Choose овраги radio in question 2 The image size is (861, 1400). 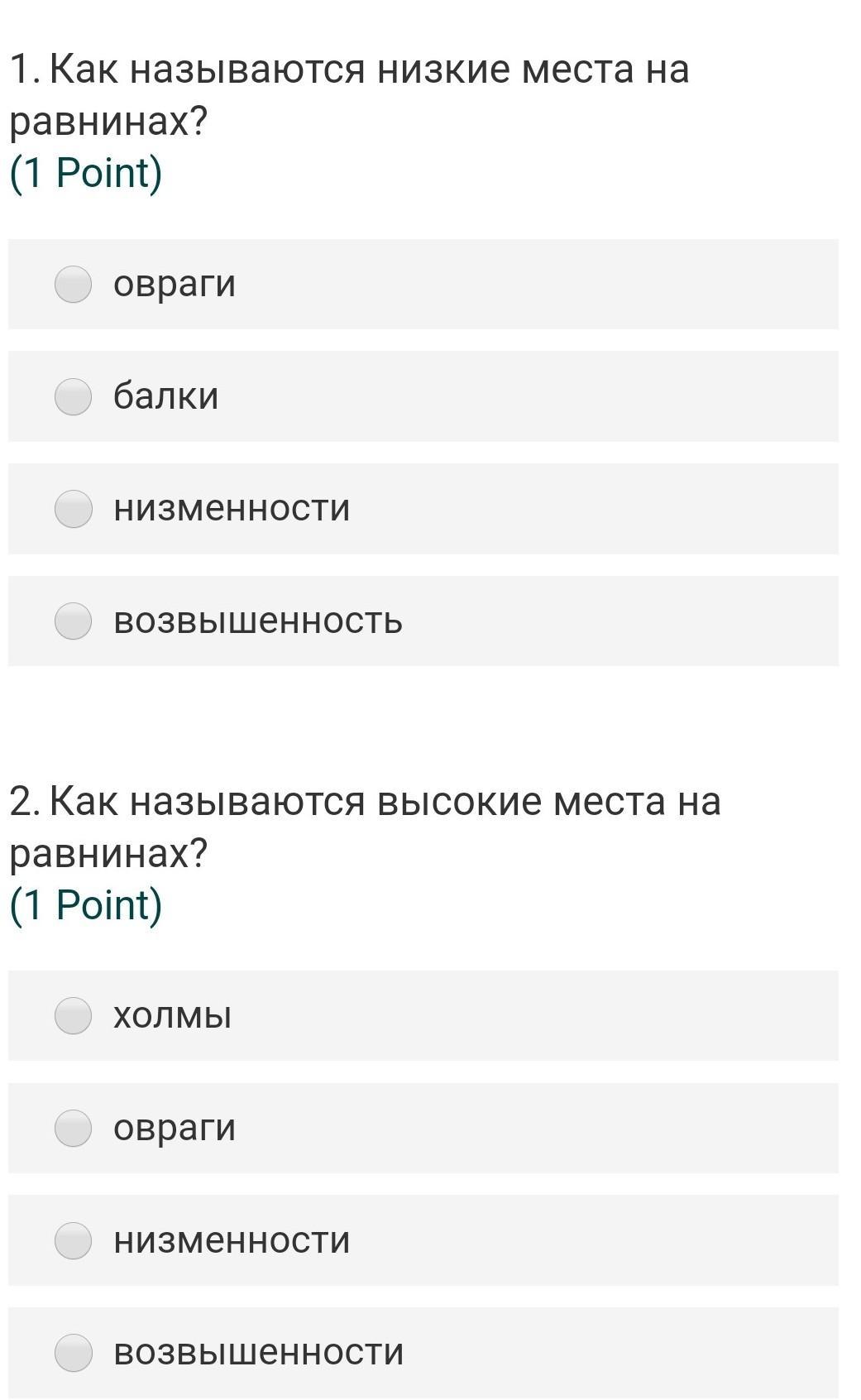pyautogui.click(x=73, y=1128)
